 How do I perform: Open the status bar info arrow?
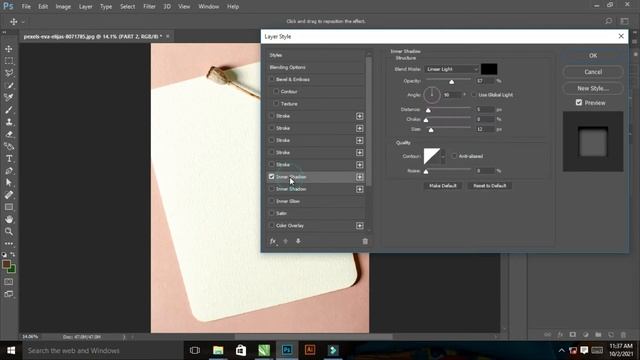point(124,337)
